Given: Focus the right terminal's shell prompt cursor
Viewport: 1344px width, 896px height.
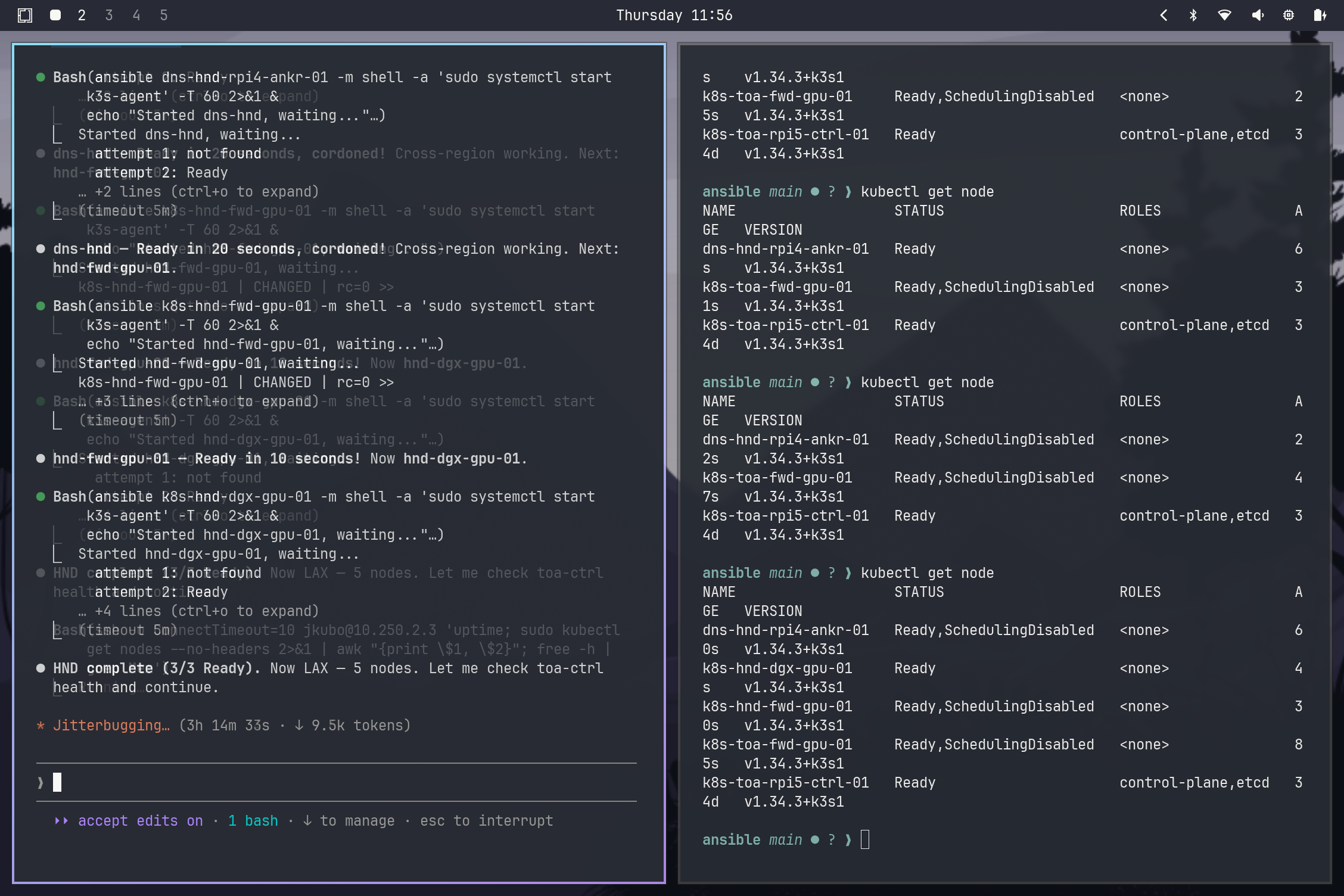Looking at the screenshot, I should click(865, 840).
